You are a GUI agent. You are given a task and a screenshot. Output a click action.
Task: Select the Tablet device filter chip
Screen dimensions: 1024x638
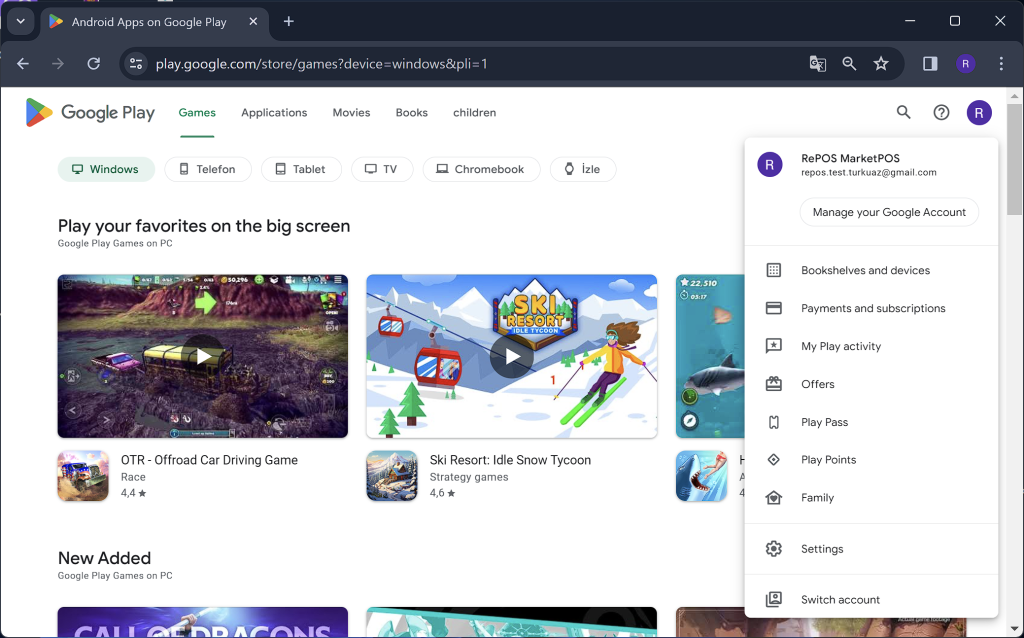click(x=301, y=169)
